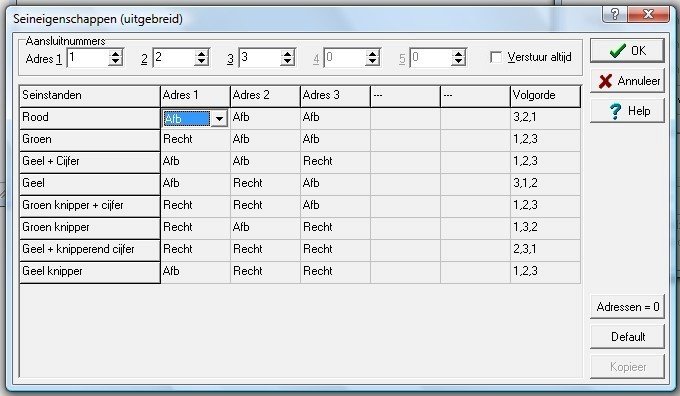Click the red X Annuleer button
680x396 pixels.
(x=627, y=81)
